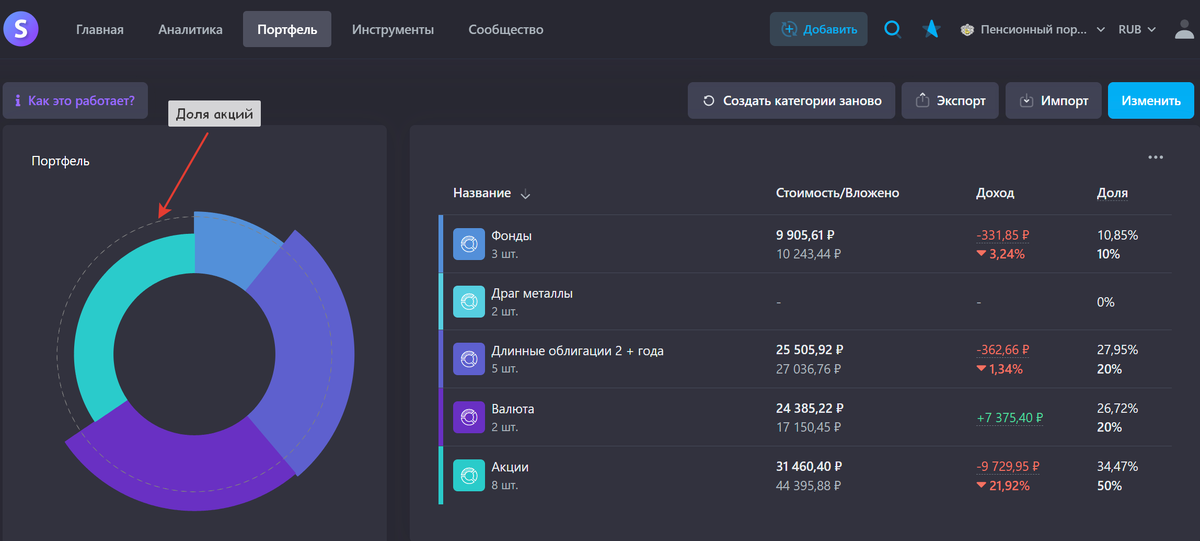Click the Фонды category icon
This screenshot has height=541, width=1200.
tap(469, 244)
